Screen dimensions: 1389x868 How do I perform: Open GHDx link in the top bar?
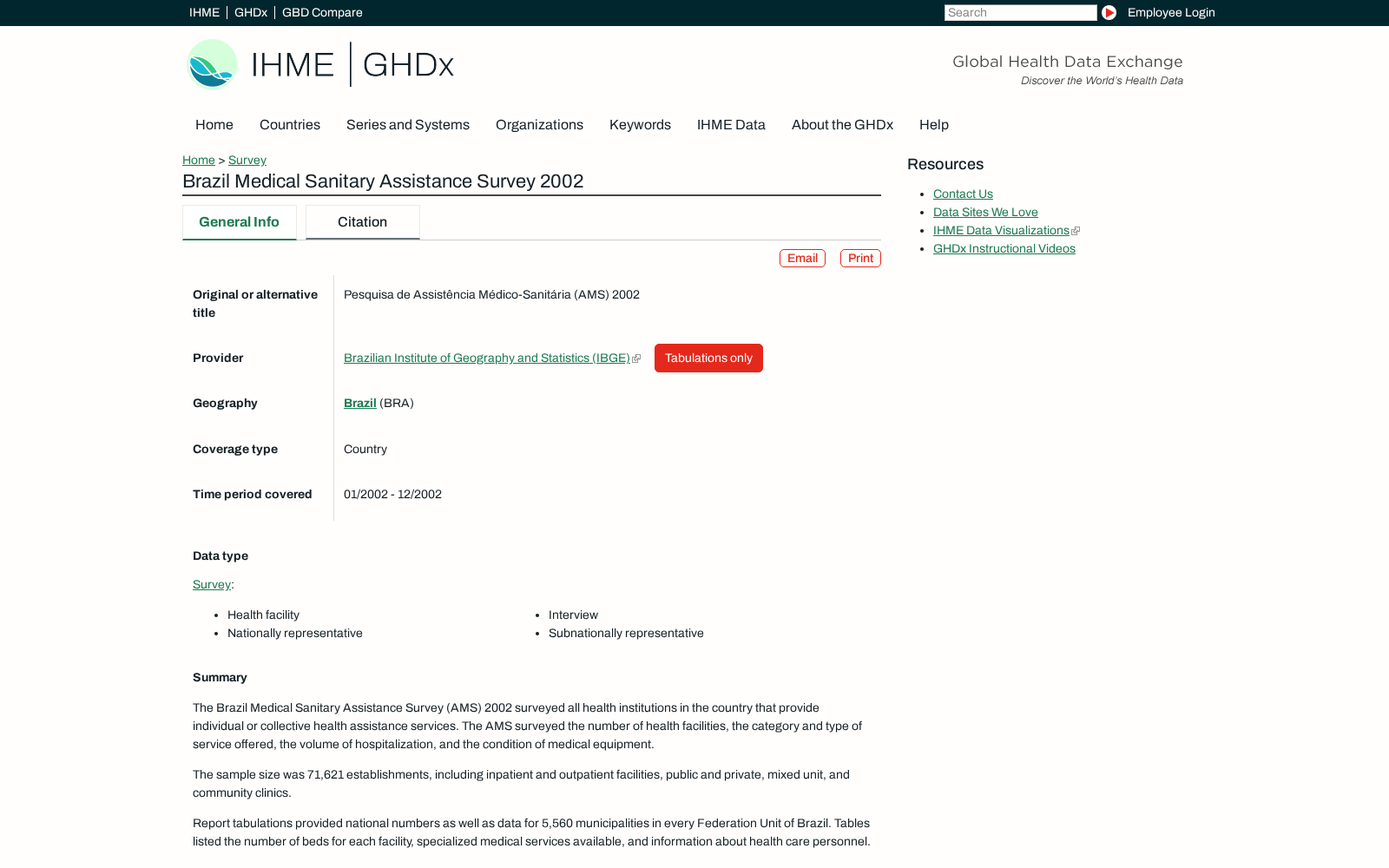click(251, 13)
